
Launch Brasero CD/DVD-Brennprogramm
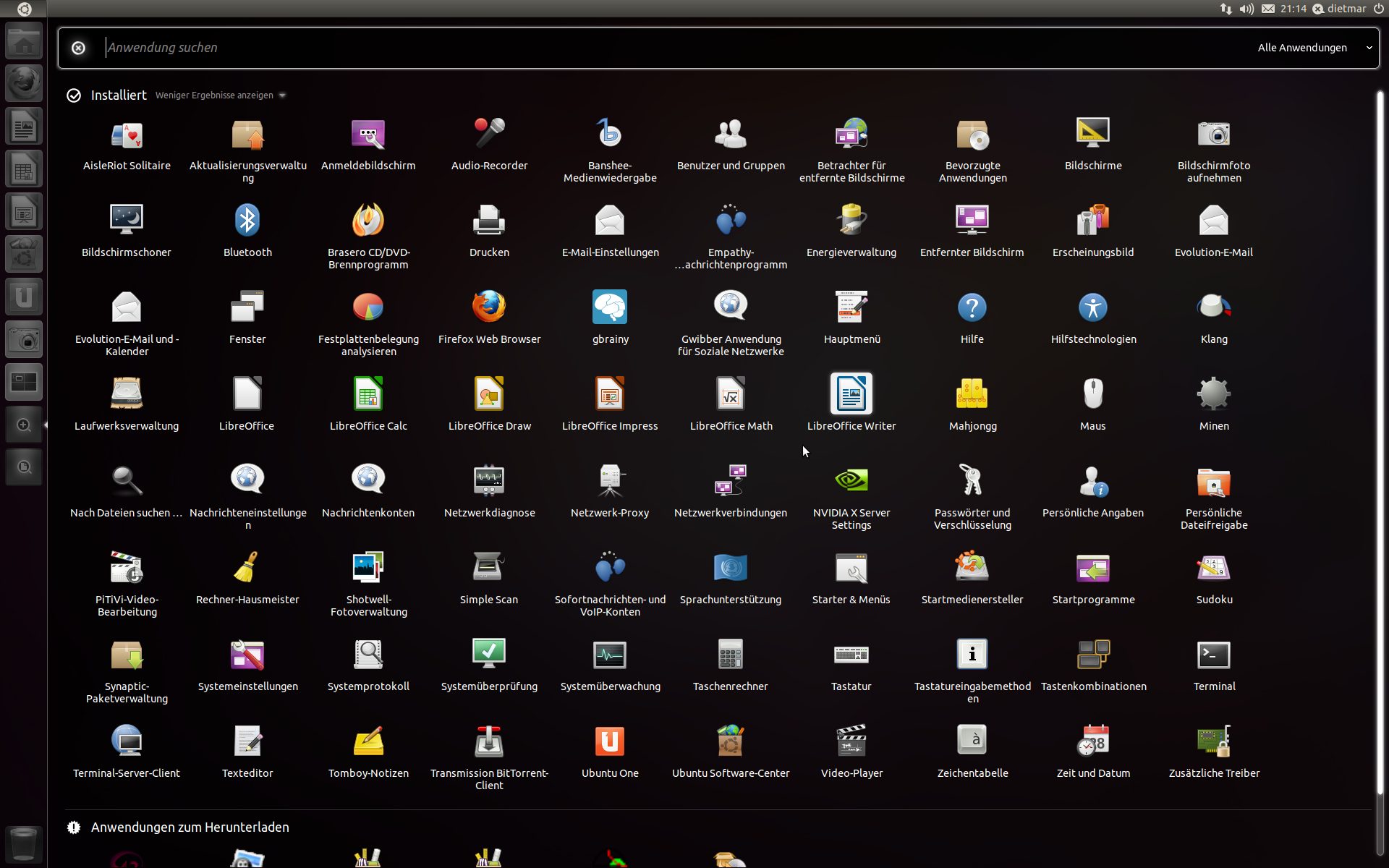coord(368,237)
